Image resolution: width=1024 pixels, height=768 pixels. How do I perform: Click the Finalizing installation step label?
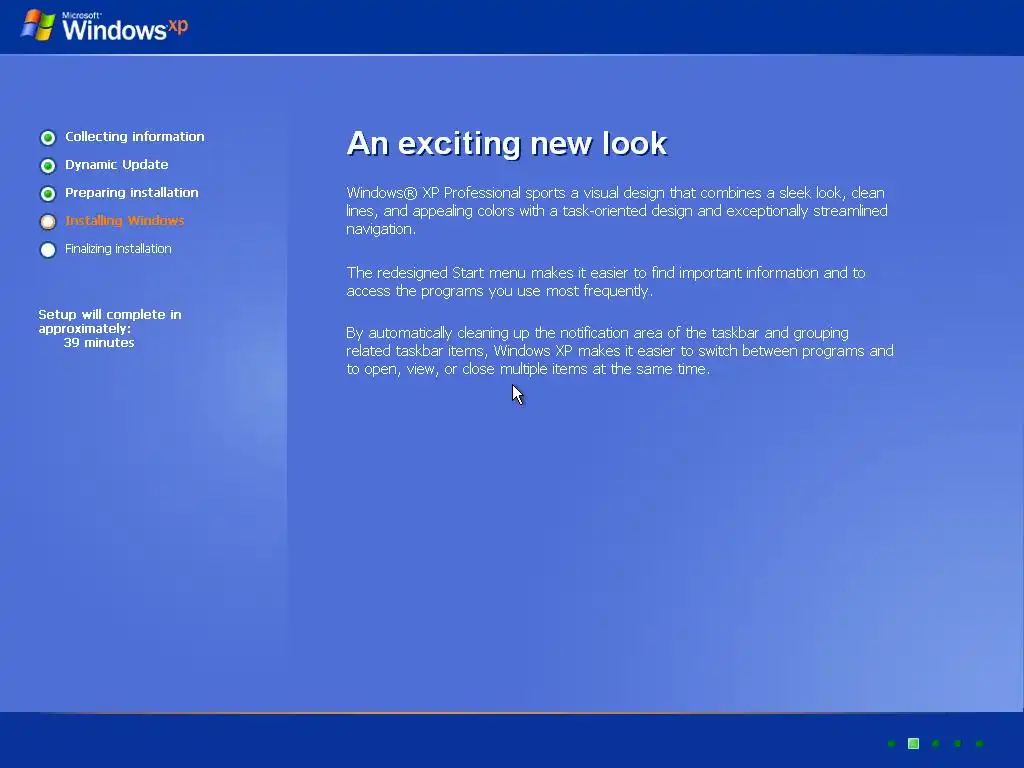coord(118,249)
